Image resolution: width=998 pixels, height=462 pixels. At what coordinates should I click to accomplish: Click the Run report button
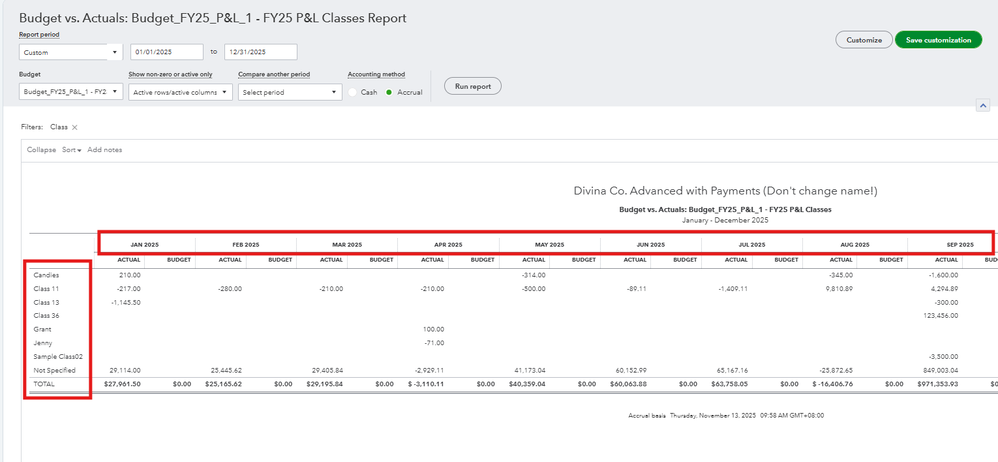(x=472, y=86)
